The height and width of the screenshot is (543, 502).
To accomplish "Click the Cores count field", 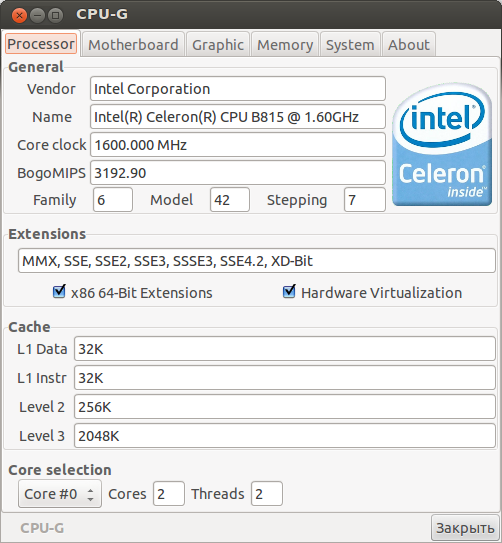I will 169,493.
